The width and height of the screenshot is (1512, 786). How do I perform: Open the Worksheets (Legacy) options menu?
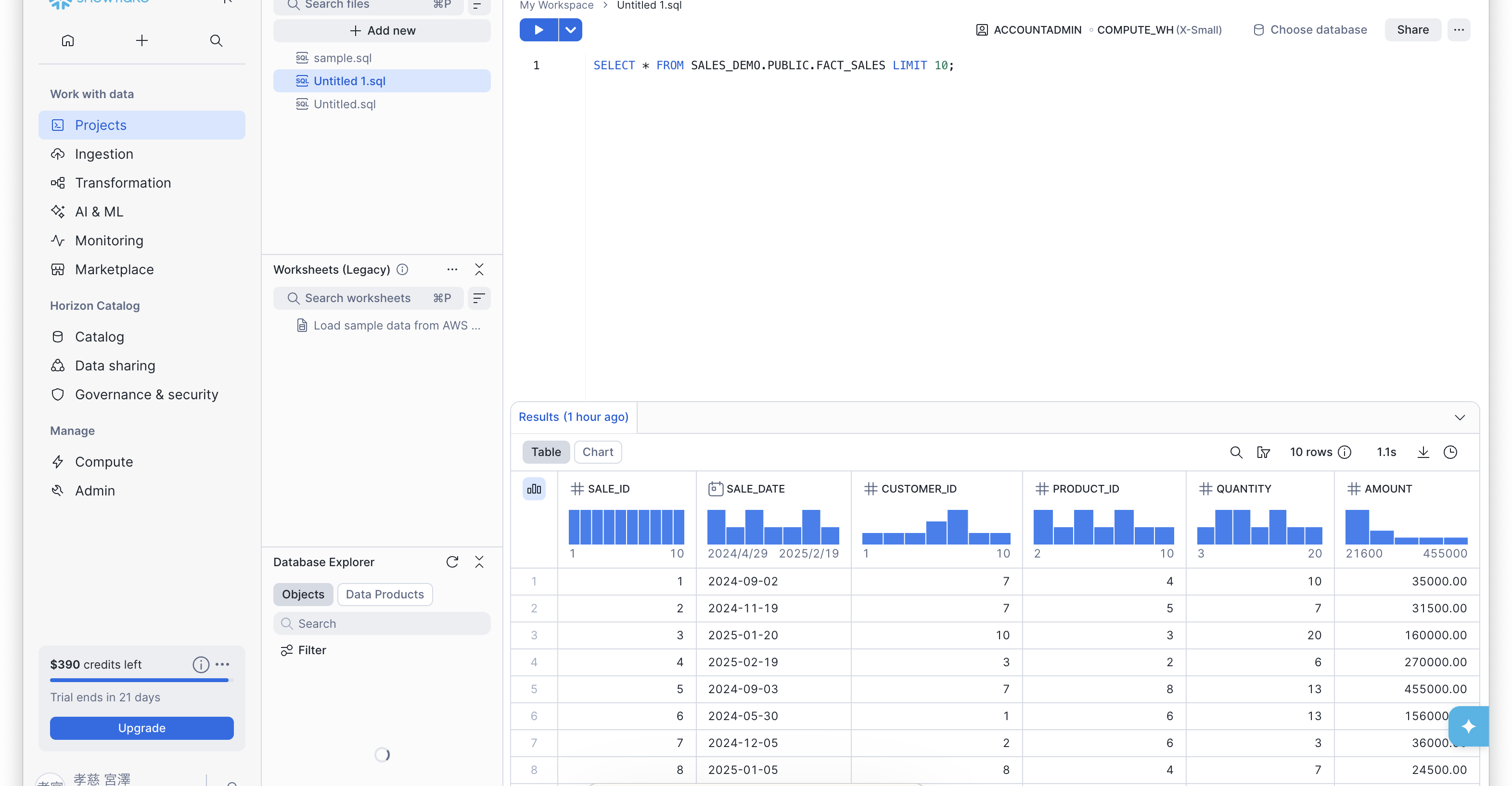pos(451,269)
